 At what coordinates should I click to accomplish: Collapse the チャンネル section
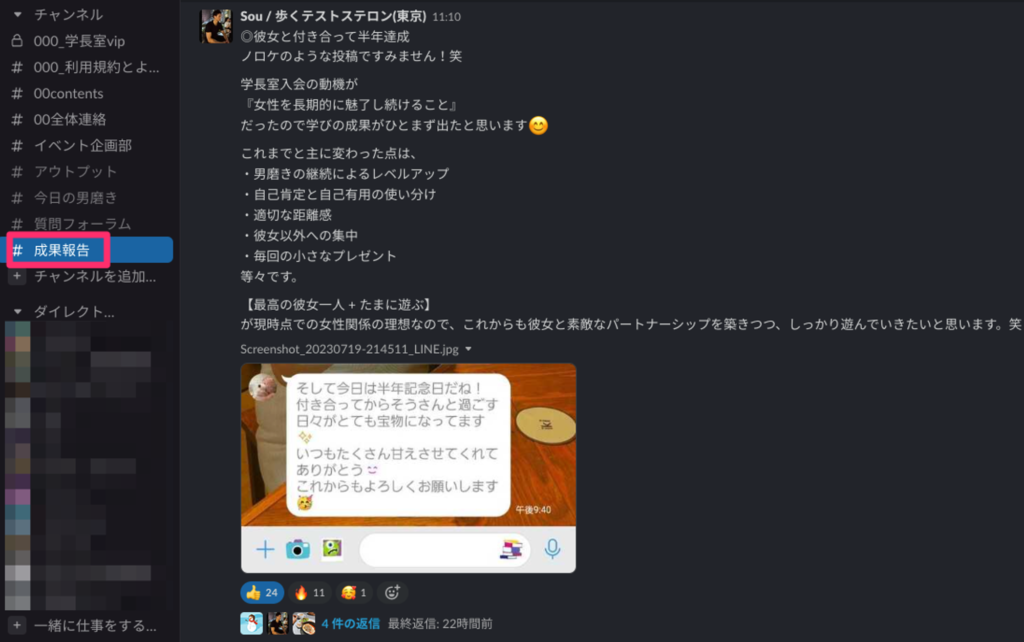coord(18,14)
